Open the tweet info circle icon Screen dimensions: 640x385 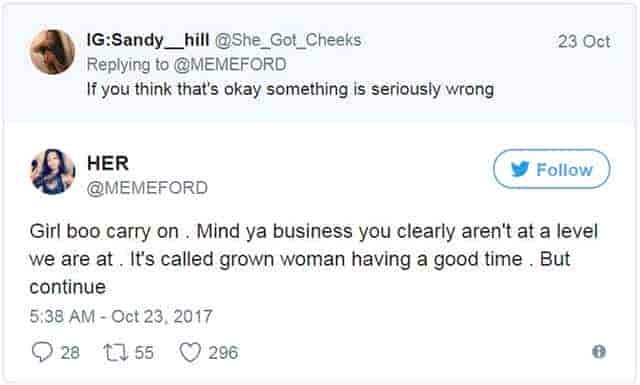pos(599,352)
